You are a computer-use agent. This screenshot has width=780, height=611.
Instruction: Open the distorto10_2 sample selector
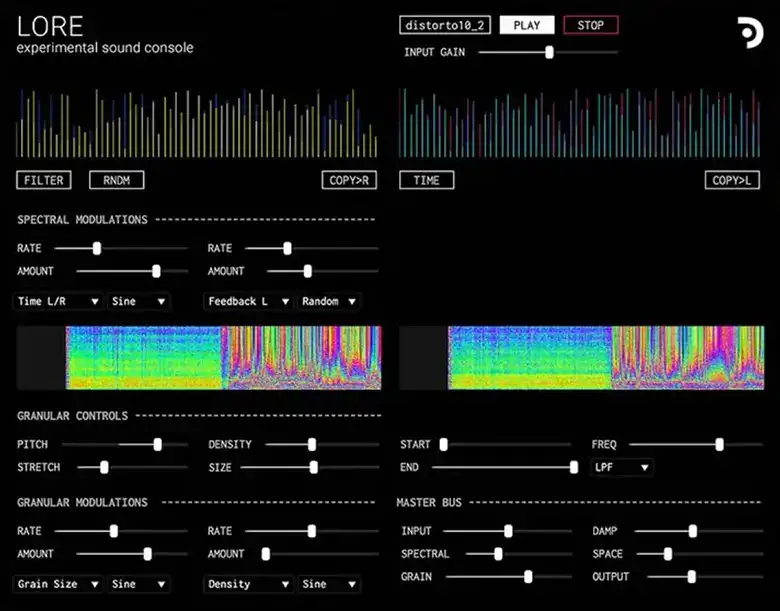click(445, 25)
